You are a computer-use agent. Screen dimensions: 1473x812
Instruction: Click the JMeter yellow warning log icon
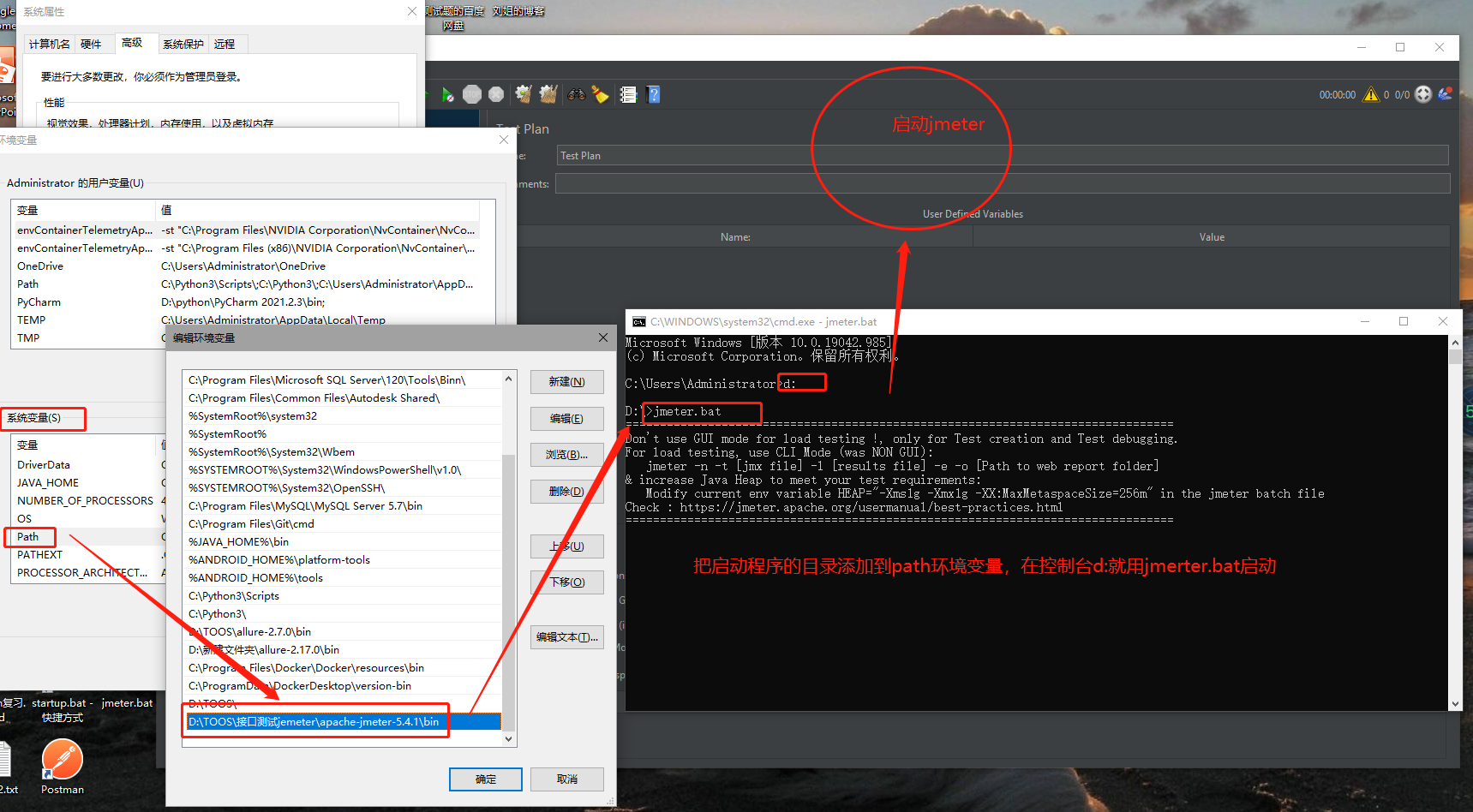[x=1371, y=94]
